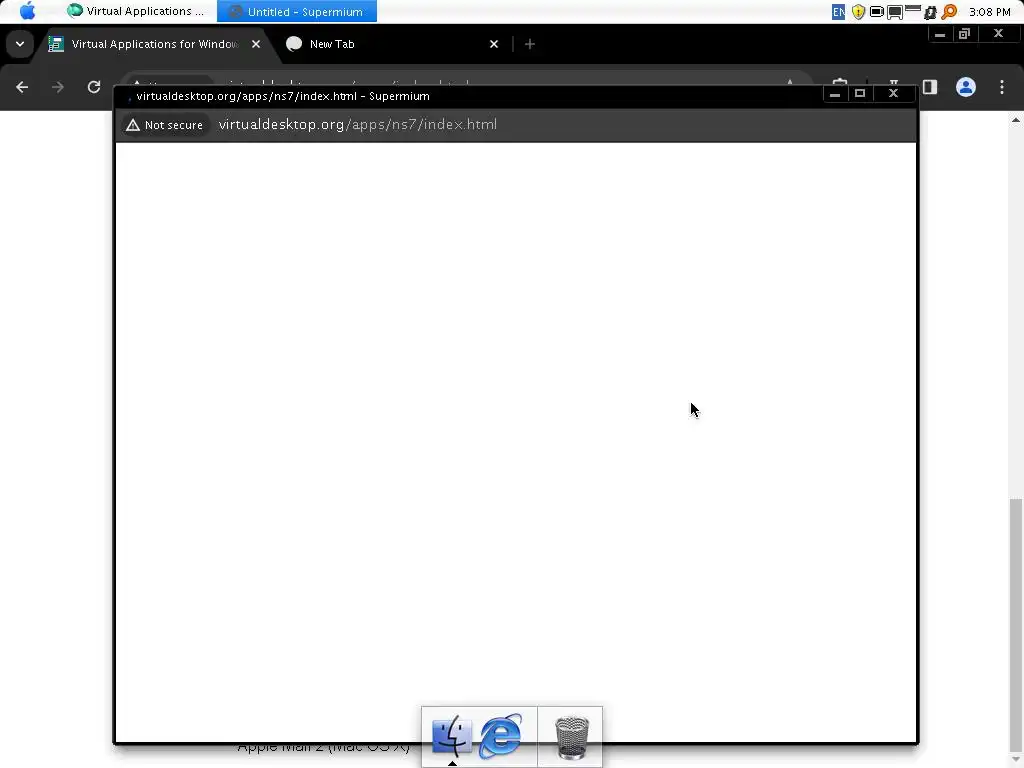
Task: Minimize the main Supermium window
Action: click(940, 34)
